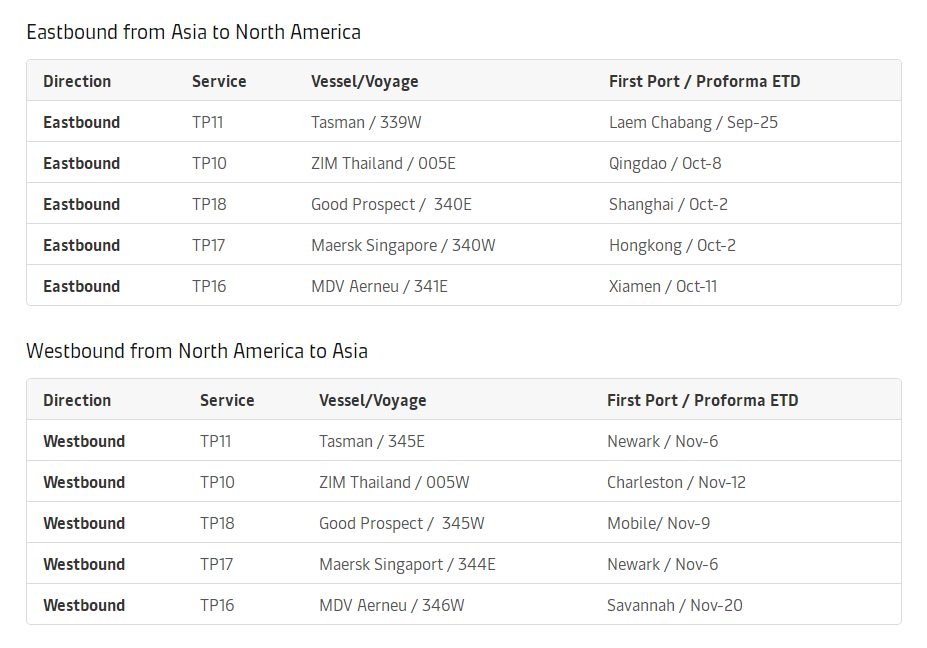Select the Westbound table's Service header
927x648 pixels.
click(227, 401)
